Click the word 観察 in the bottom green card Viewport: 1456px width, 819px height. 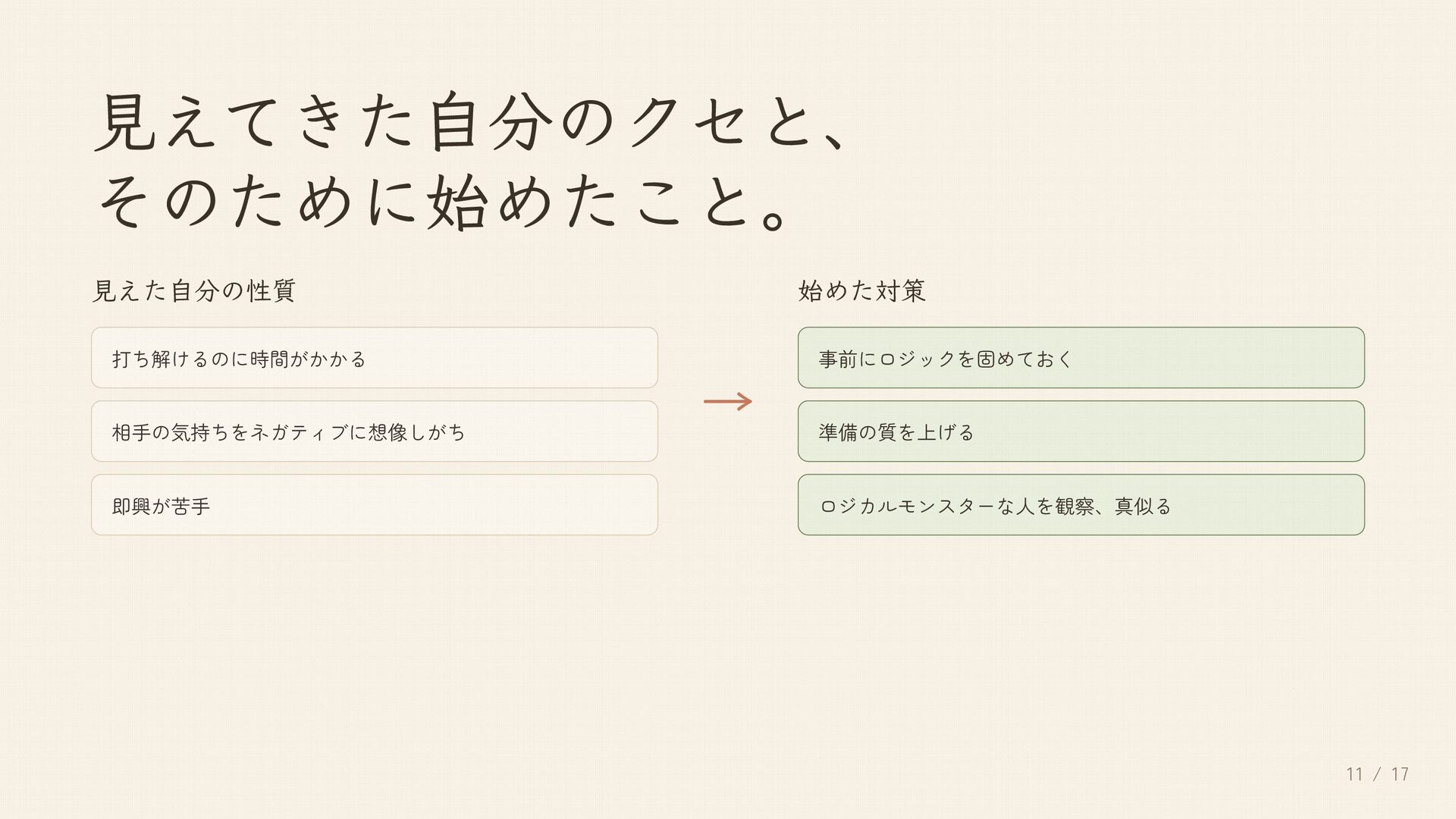click(1075, 506)
